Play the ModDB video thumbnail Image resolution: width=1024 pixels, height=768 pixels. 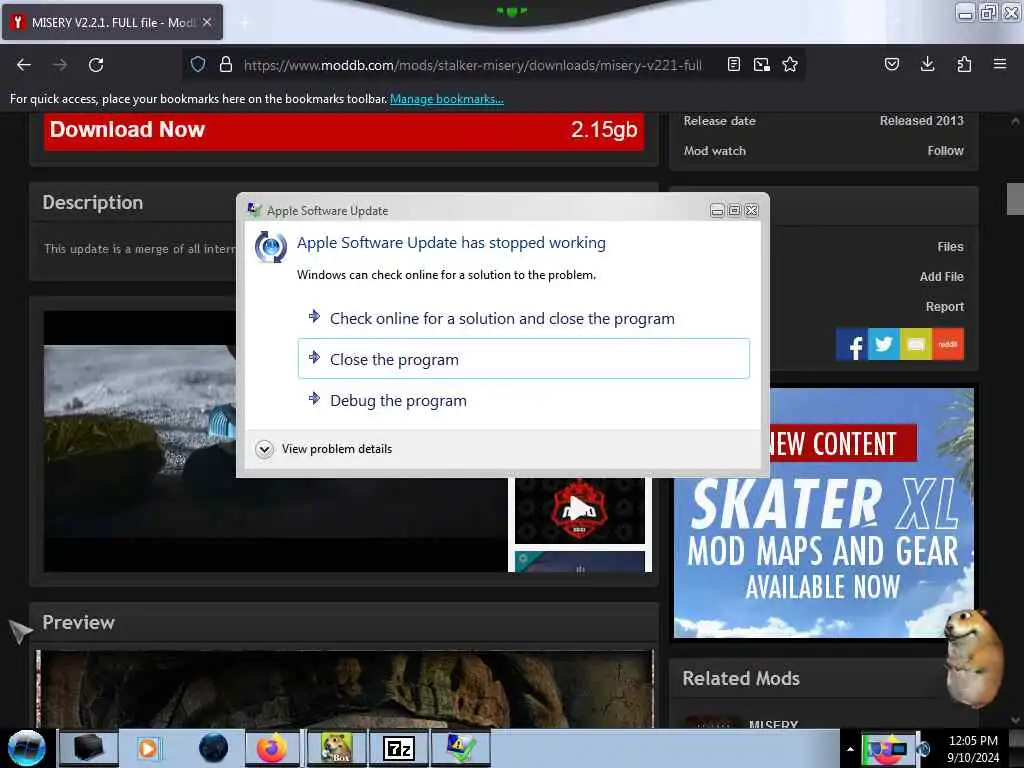point(579,510)
